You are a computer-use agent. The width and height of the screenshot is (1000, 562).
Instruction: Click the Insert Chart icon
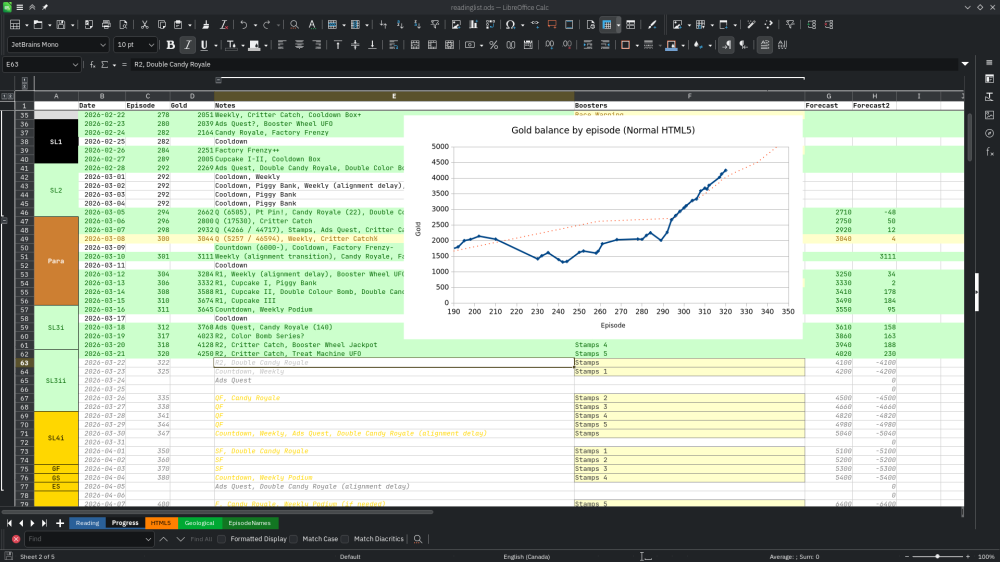pyautogui.click(x=473, y=25)
